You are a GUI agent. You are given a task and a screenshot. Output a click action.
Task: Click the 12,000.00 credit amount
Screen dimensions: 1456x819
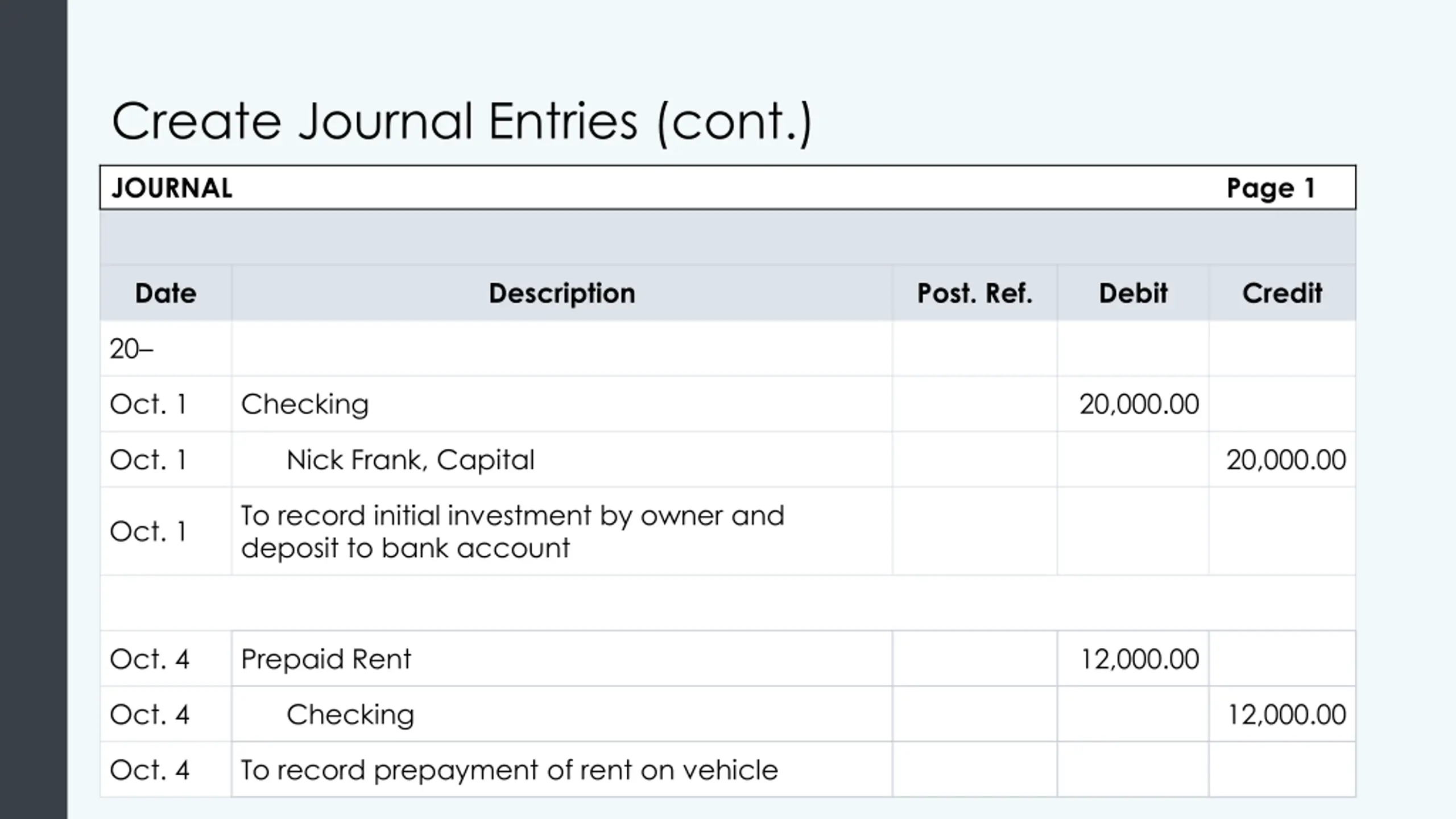pos(1287,714)
